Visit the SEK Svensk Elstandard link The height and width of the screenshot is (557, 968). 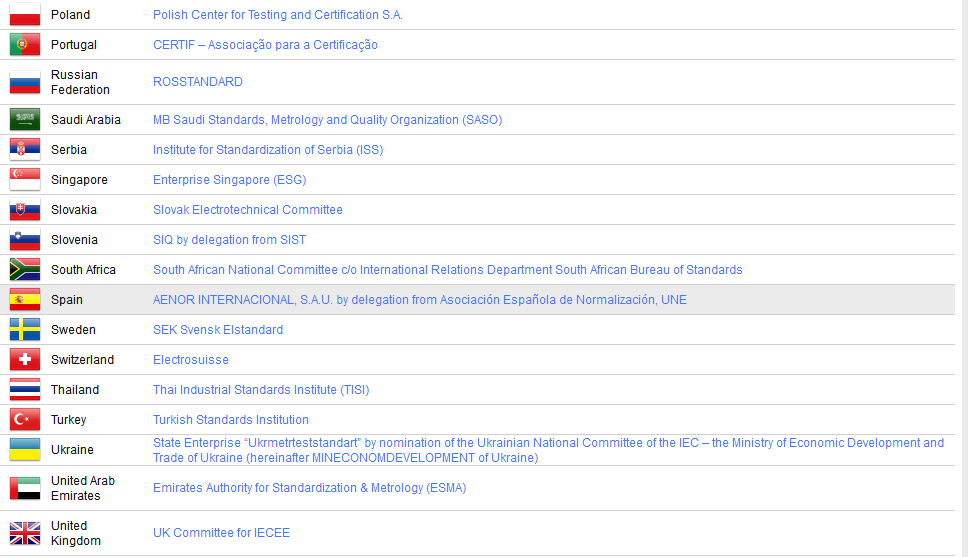point(217,330)
